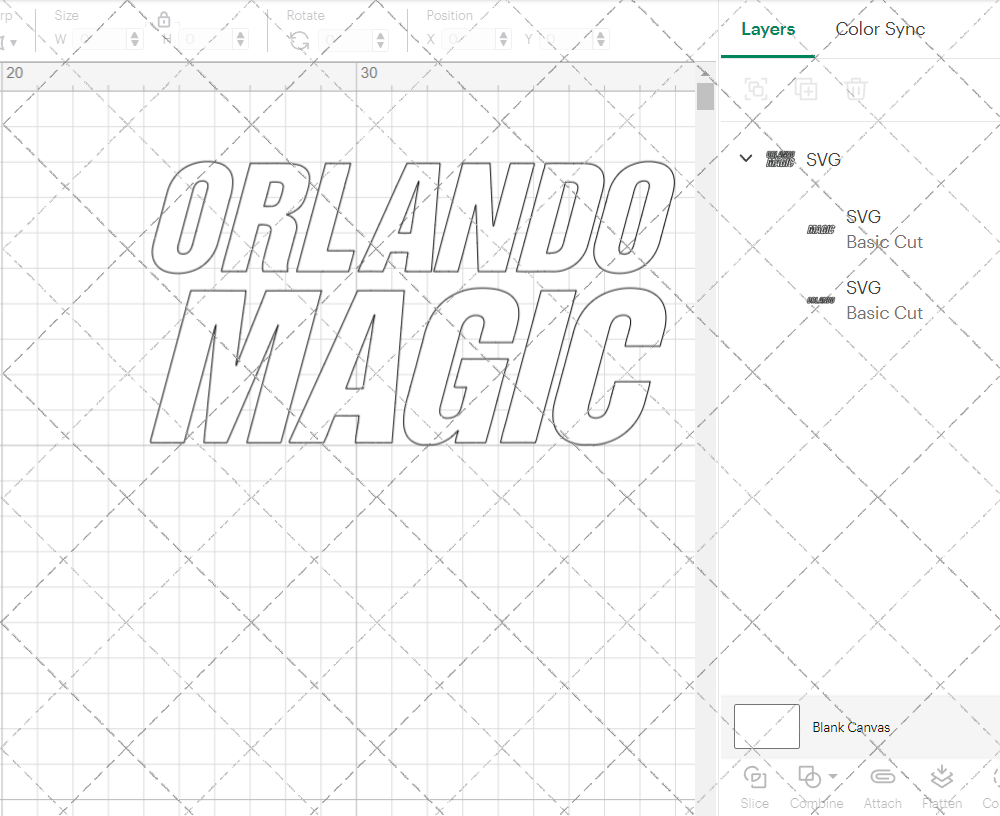The width and height of the screenshot is (1000, 816).
Task: Click the Rotate angle input field
Action: pyautogui.click(x=346, y=40)
